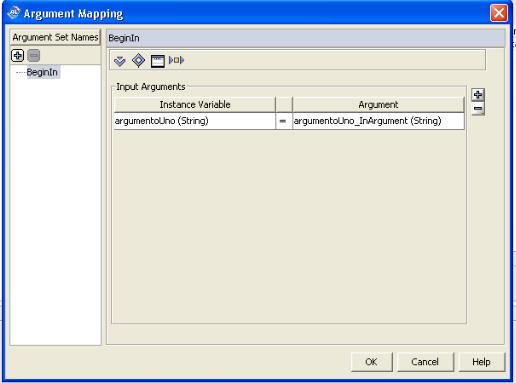Click the window-shaped toolbar icon
Image resolution: width=516 pixels, height=383 pixels.
(x=158, y=61)
